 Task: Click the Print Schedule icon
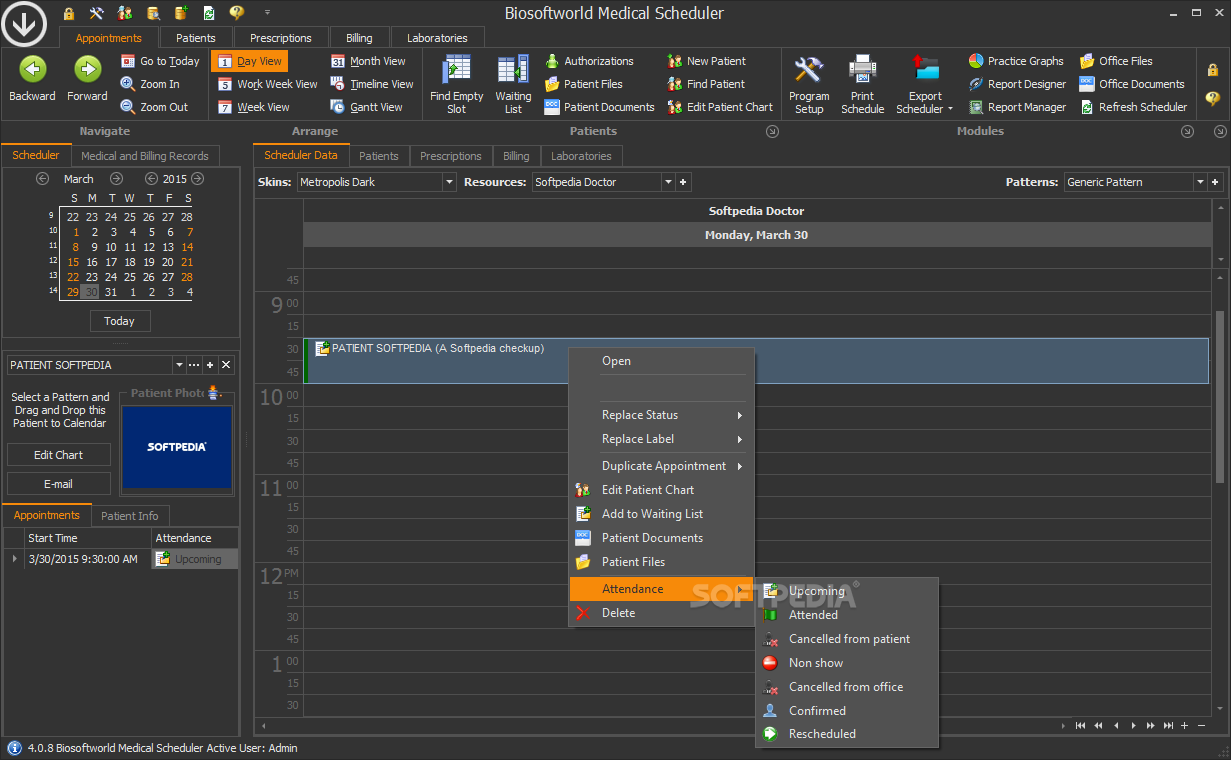pyautogui.click(x=862, y=69)
